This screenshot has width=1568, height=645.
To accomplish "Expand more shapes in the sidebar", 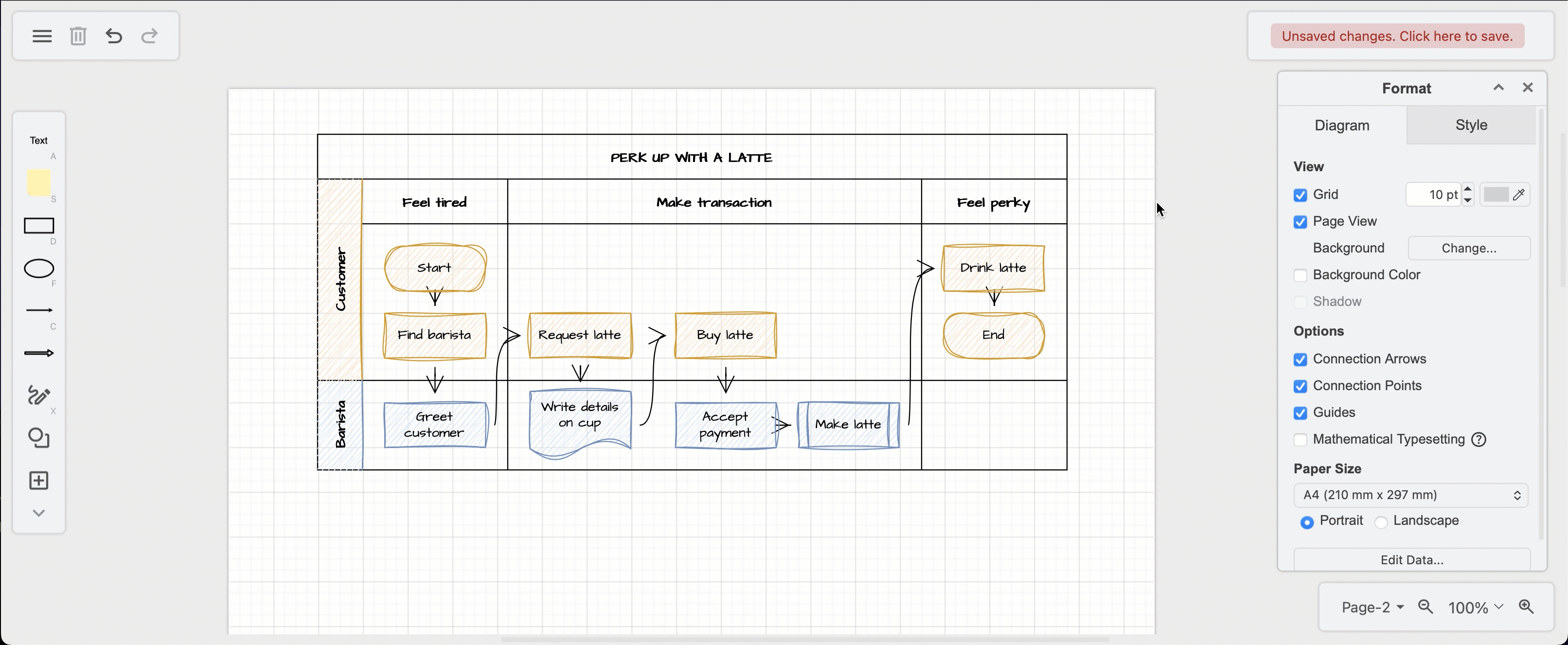I will pyautogui.click(x=38, y=512).
